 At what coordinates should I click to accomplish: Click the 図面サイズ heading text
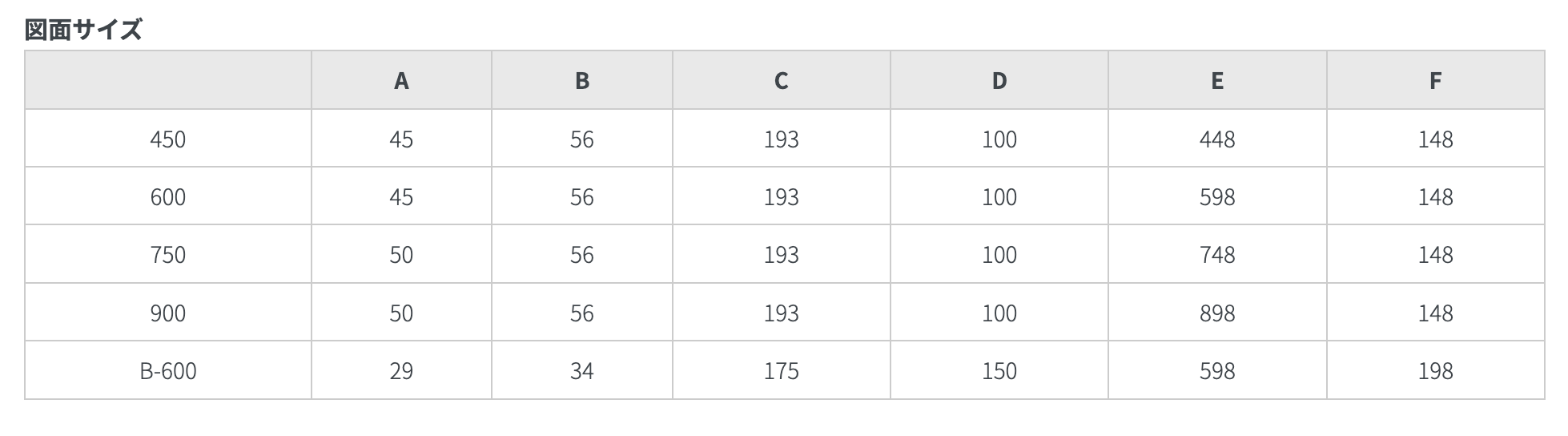tap(83, 30)
